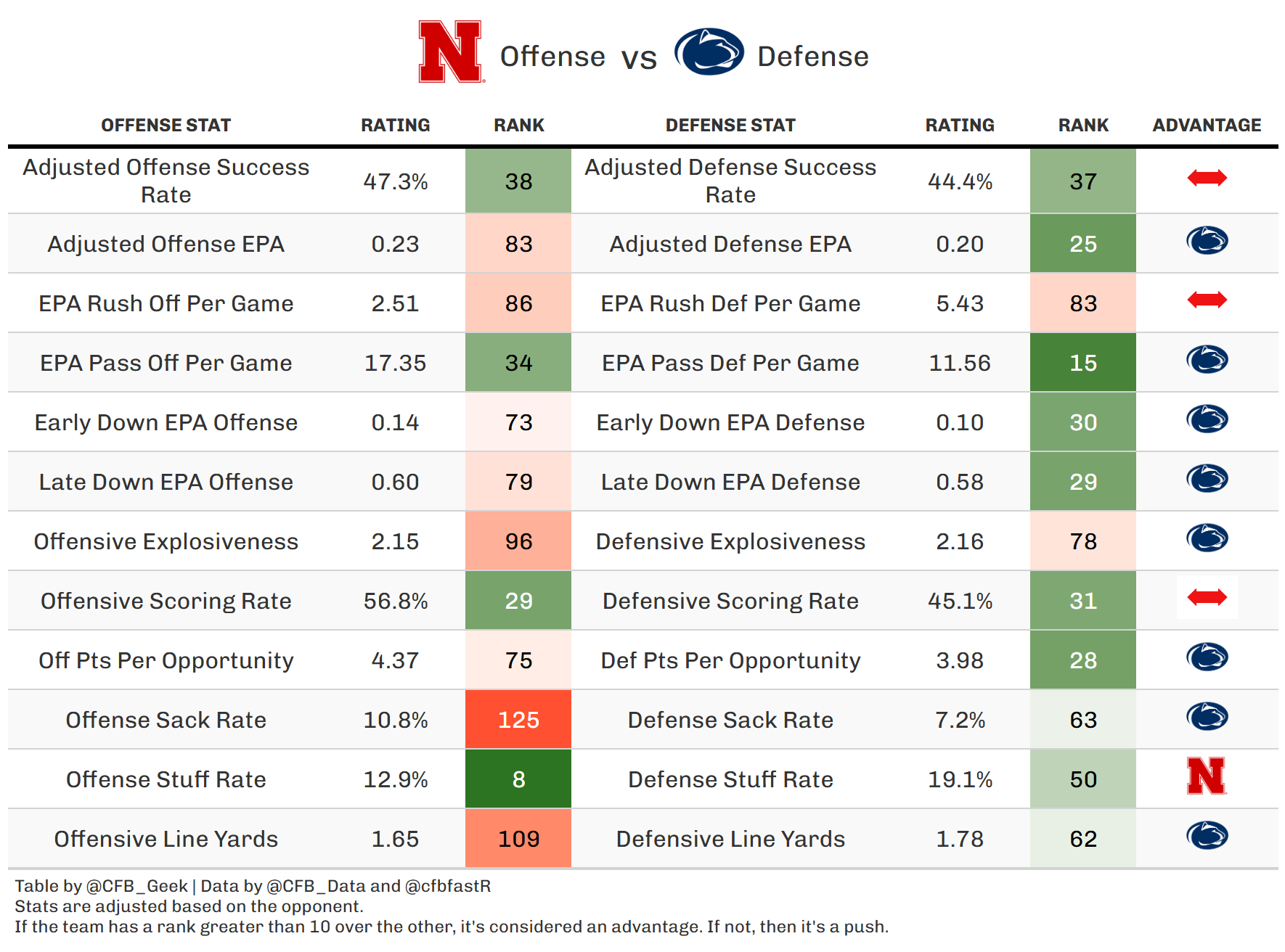Click the Table by @CFB_Geek credit text
1285x952 pixels.
coord(102,886)
